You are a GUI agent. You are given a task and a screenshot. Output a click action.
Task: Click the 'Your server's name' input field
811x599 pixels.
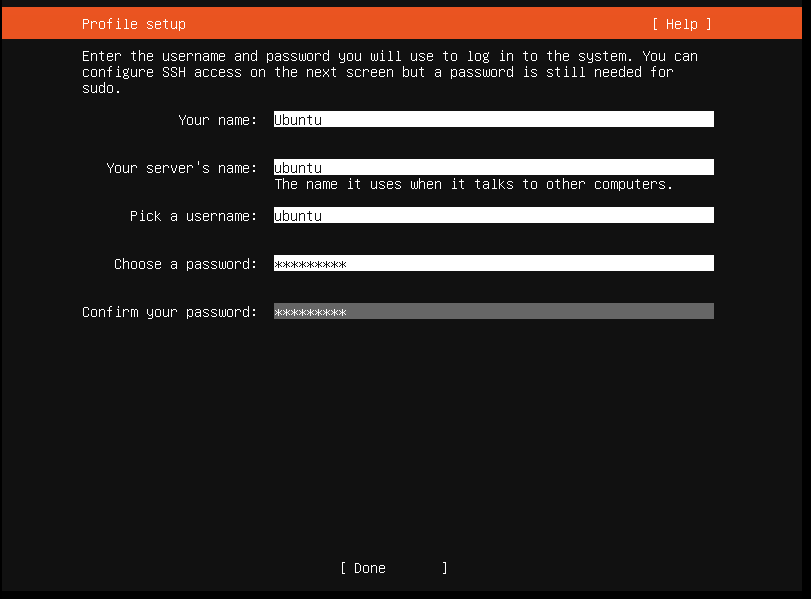[x=493, y=167]
